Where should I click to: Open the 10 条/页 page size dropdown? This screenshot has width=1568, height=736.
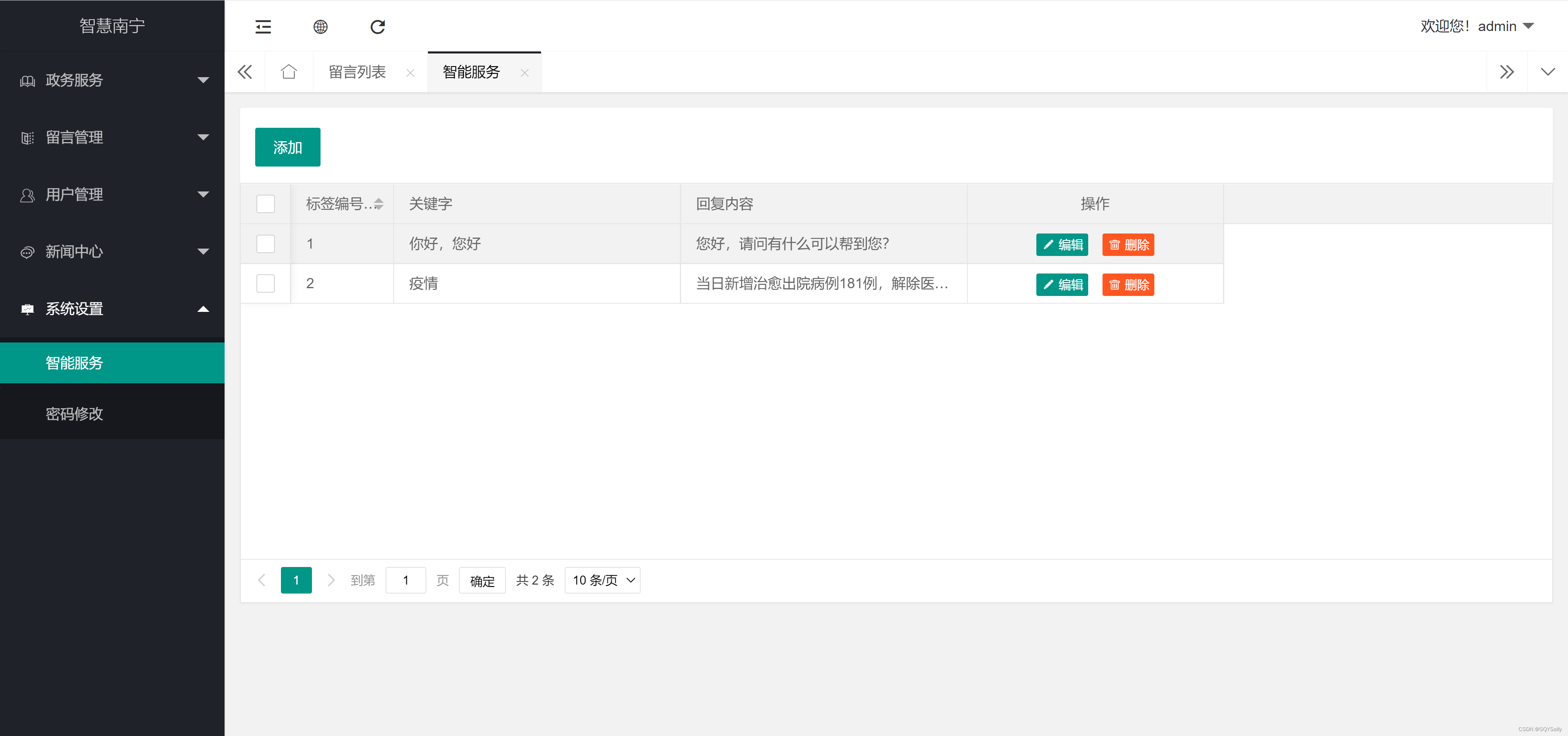602,580
